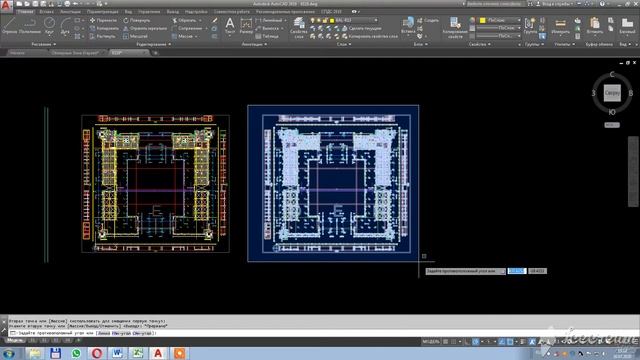640x360 pixels.
Task: Select the Polyline (Полилиния) tool
Action: (29, 26)
